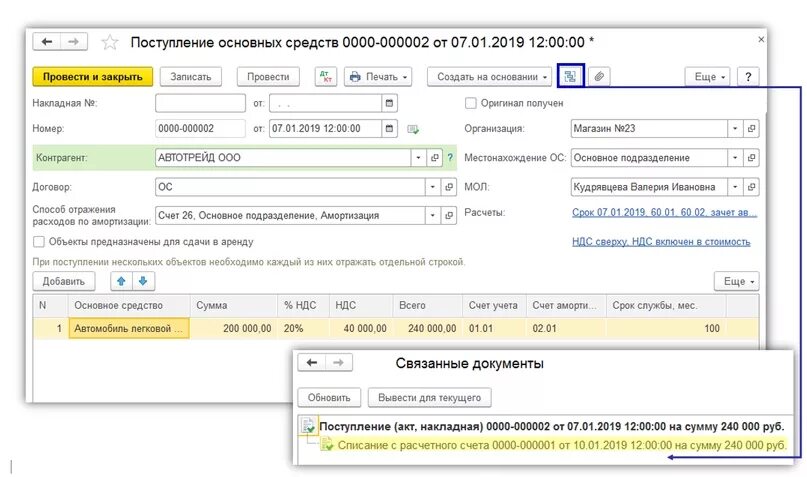Expand amortization expense method dropdown

[433, 216]
